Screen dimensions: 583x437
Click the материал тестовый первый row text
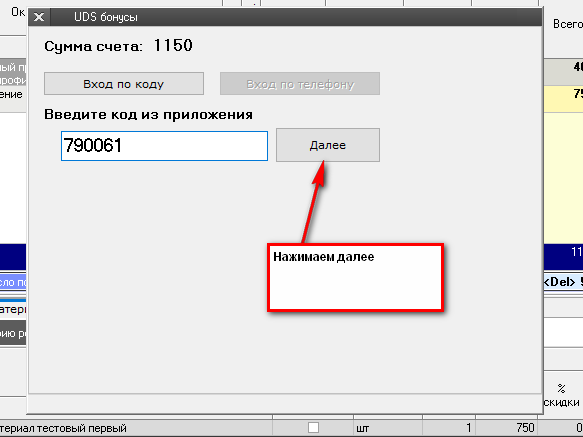(63, 428)
